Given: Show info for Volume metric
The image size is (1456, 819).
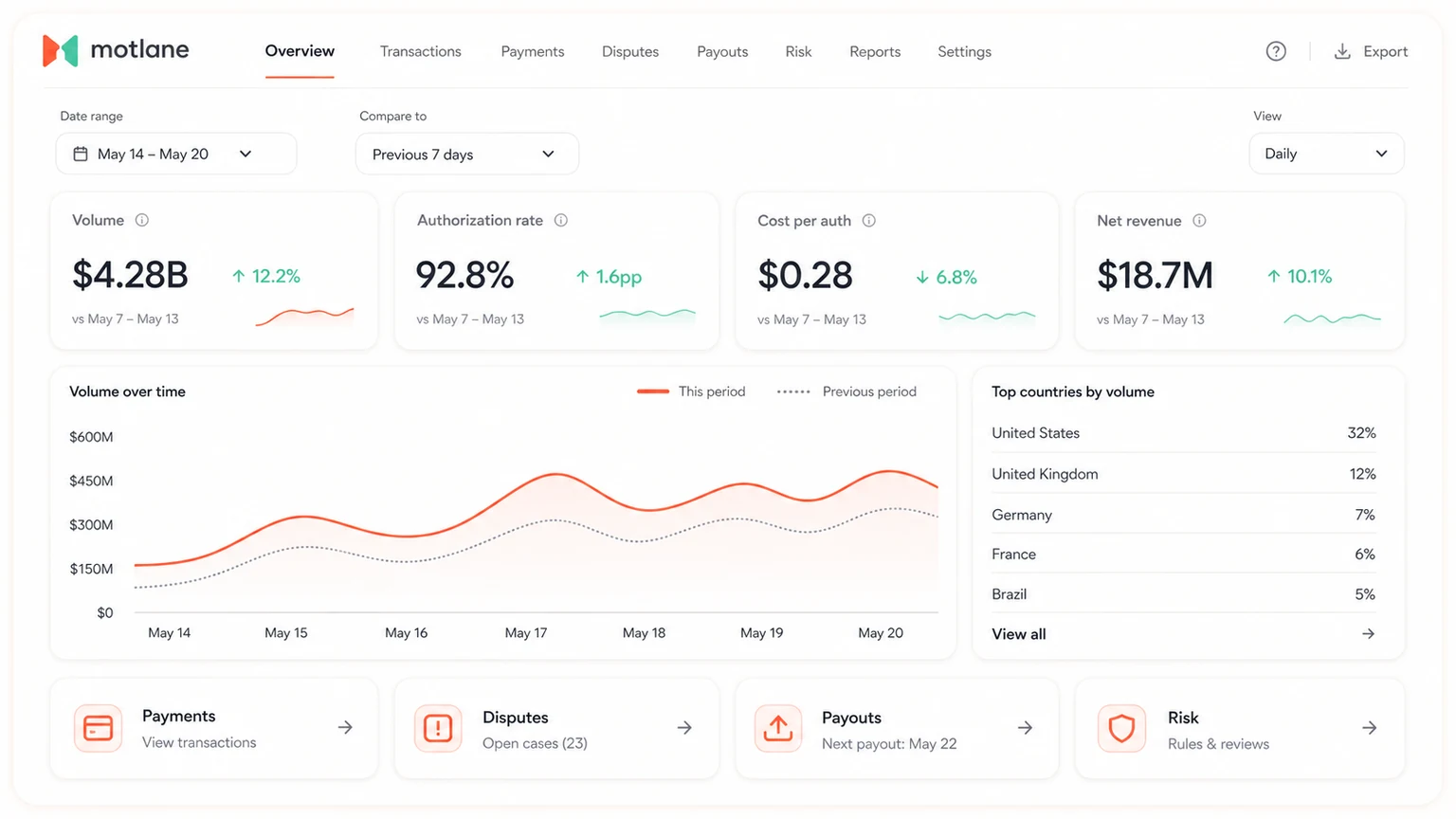Looking at the screenshot, I should point(142,220).
